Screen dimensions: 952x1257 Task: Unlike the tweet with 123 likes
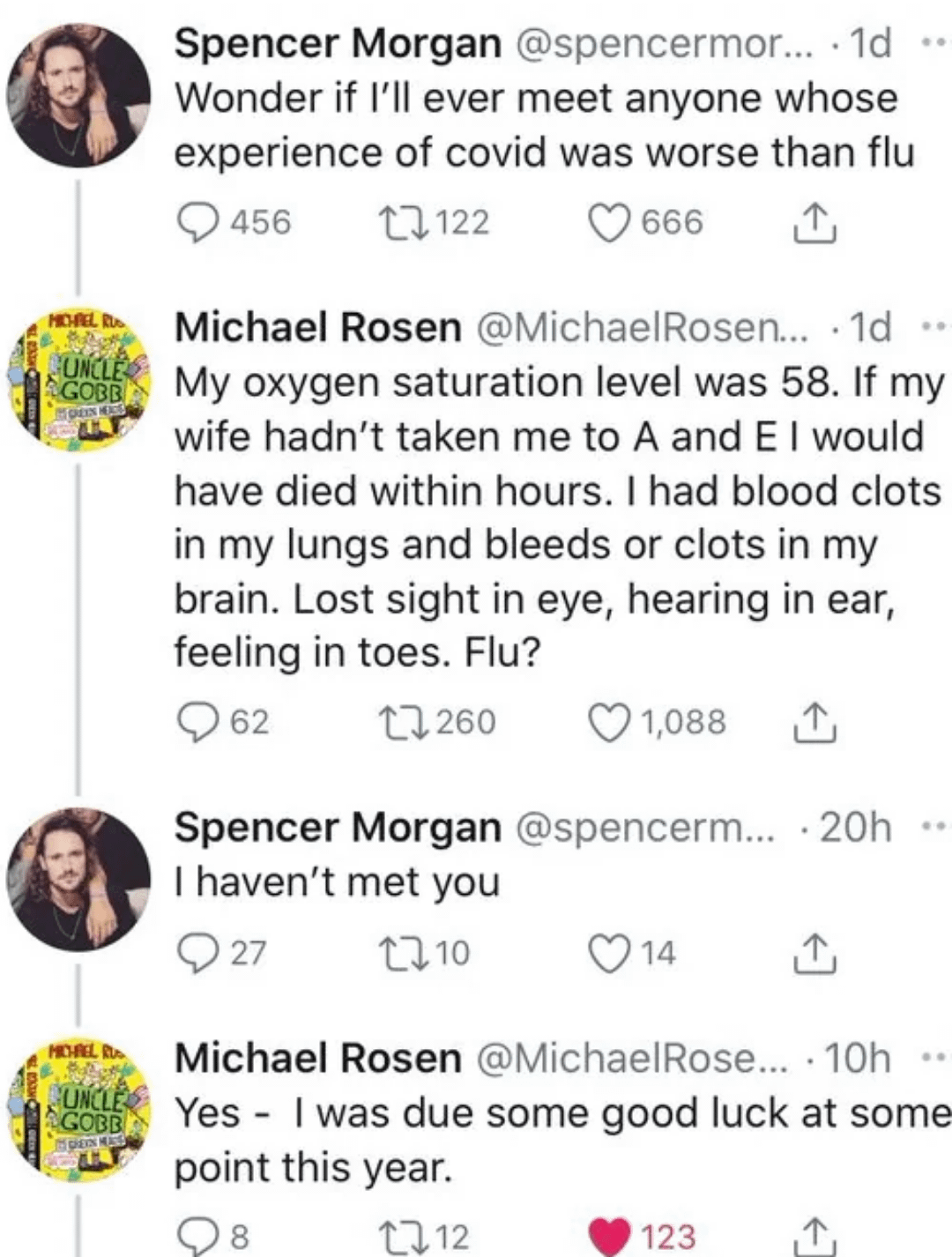610,1236
